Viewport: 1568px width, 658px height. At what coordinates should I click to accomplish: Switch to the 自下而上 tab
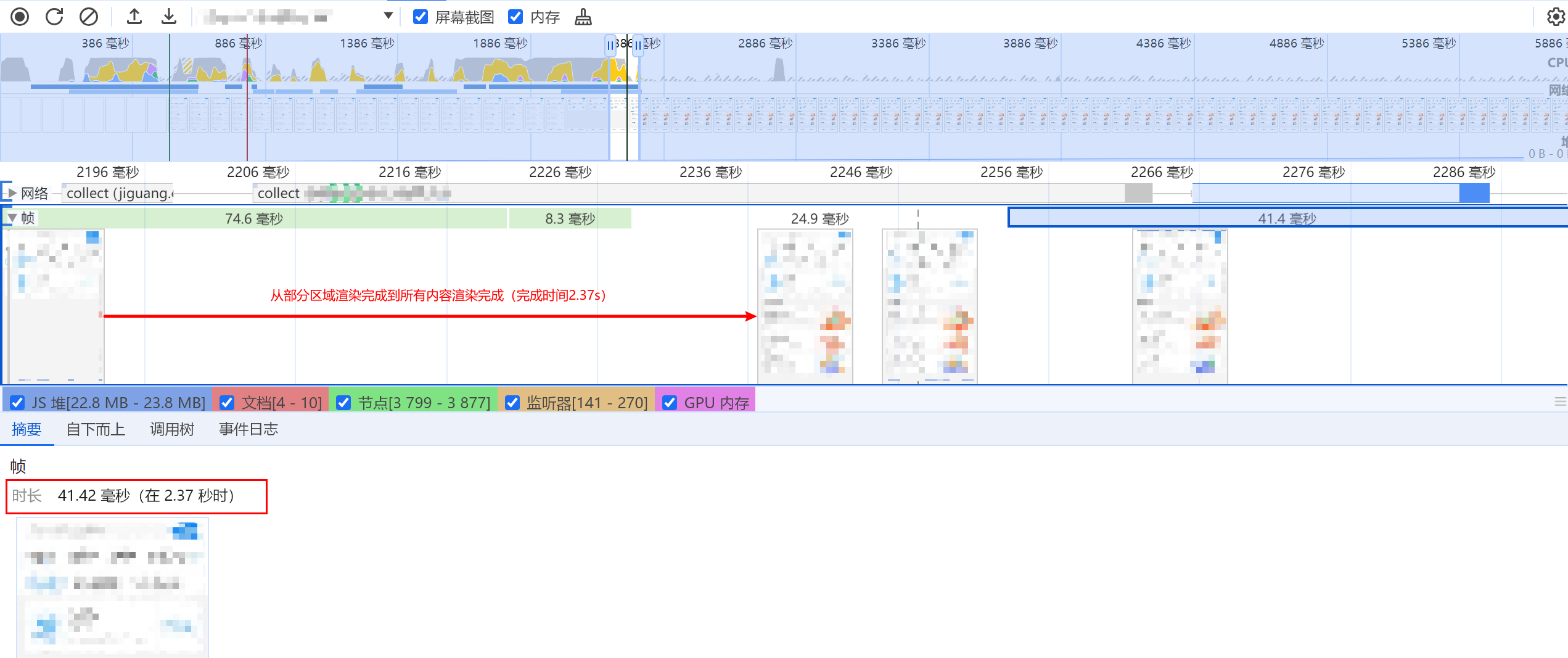(x=96, y=429)
